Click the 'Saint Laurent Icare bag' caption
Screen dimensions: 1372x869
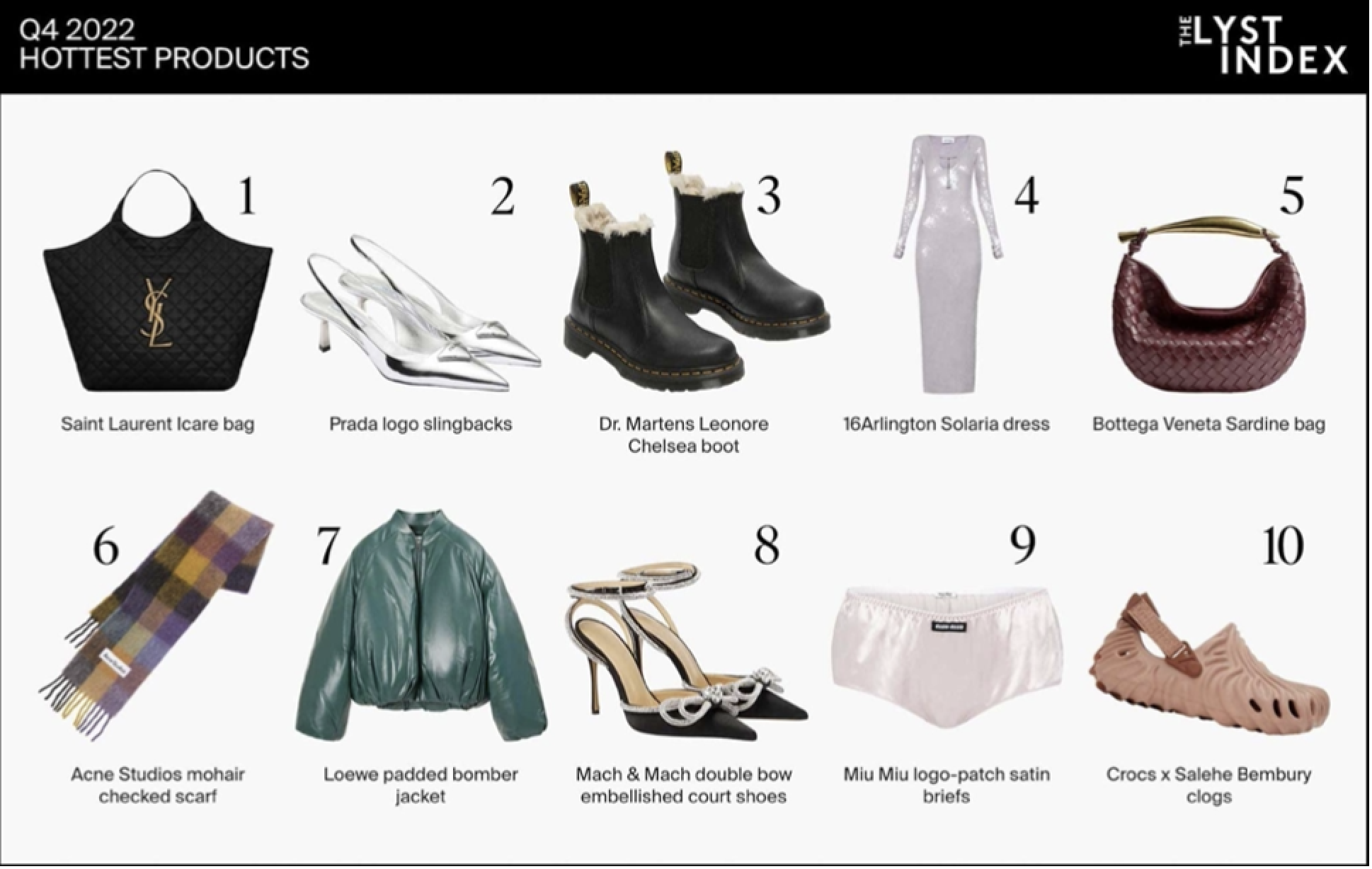(157, 425)
